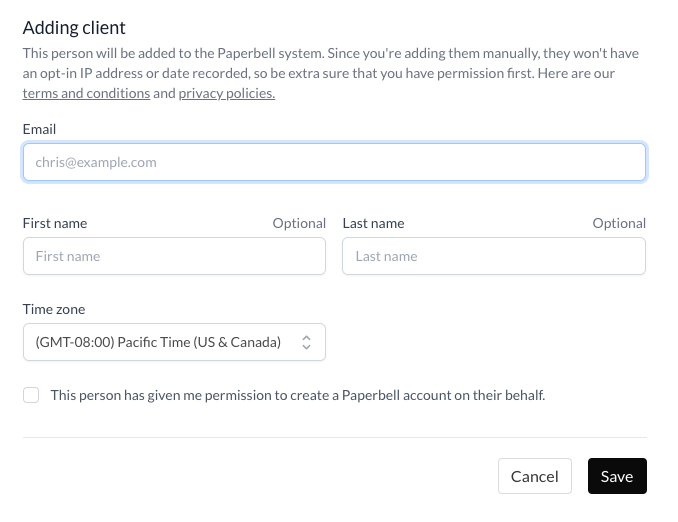Focus the First name text box
The width and height of the screenshot is (678, 522).
(174, 256)
